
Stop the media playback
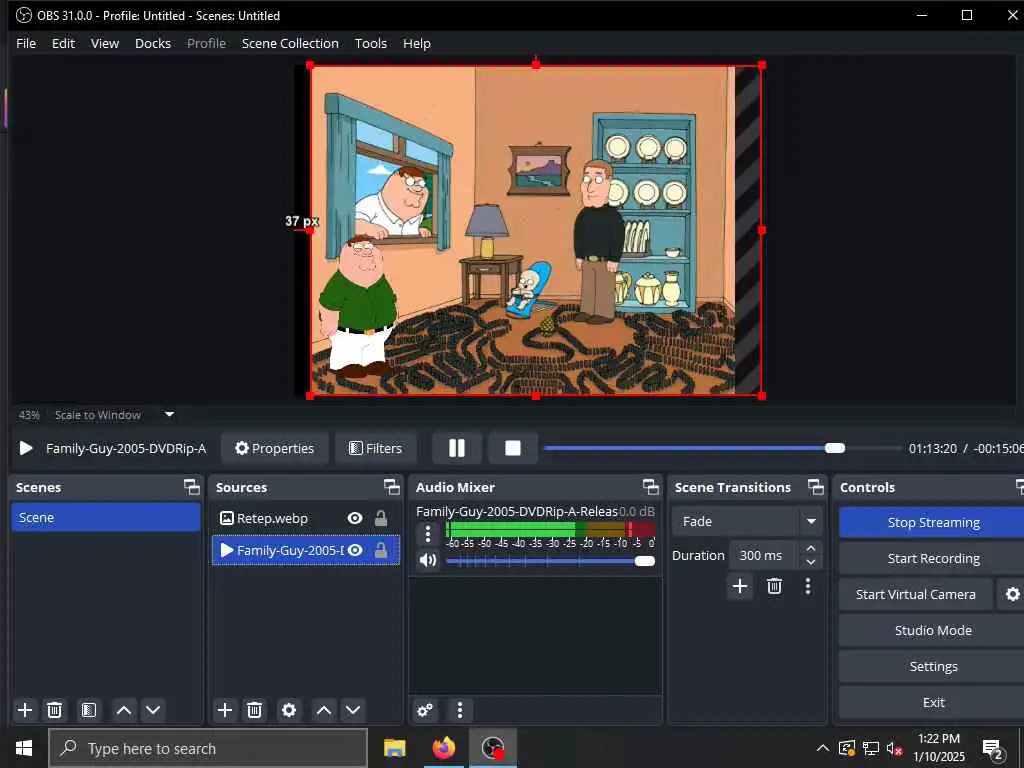(513, 448)
